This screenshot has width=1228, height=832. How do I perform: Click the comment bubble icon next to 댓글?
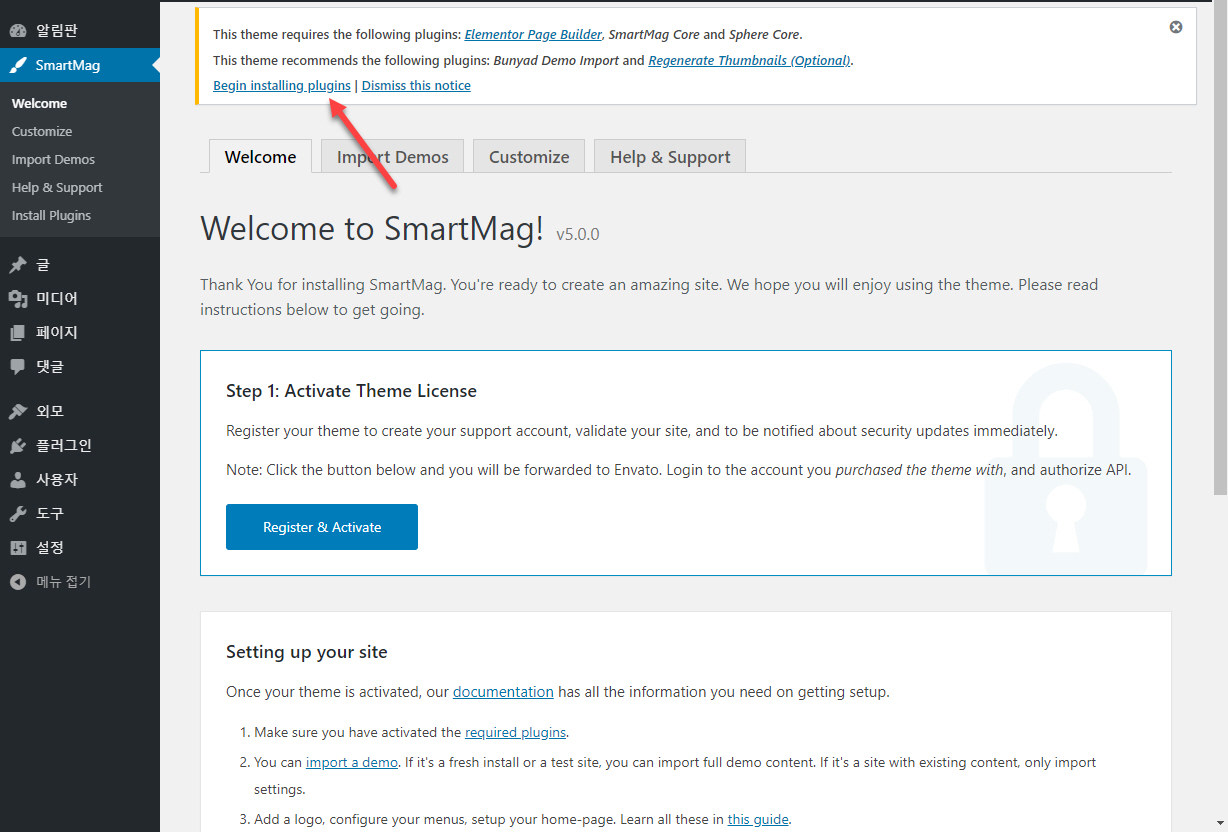(x=18, y=367)
